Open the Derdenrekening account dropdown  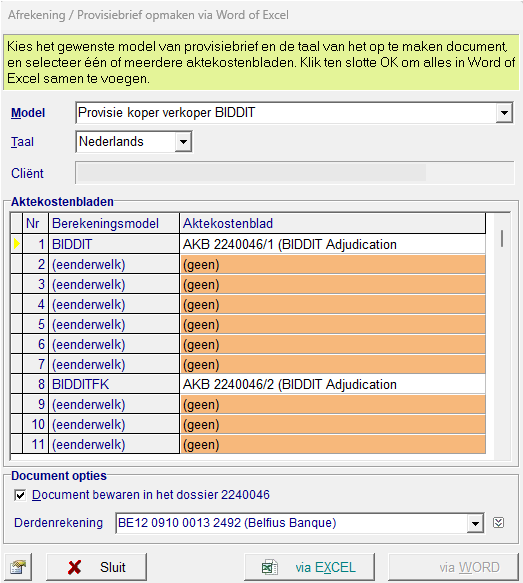(475, 524)
